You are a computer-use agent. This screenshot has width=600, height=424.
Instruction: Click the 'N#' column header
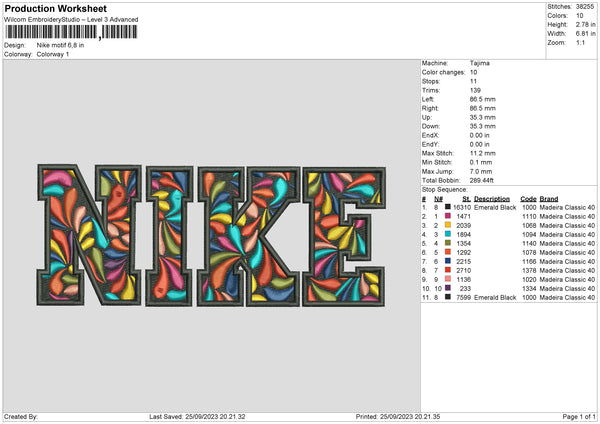pos(438,199)
